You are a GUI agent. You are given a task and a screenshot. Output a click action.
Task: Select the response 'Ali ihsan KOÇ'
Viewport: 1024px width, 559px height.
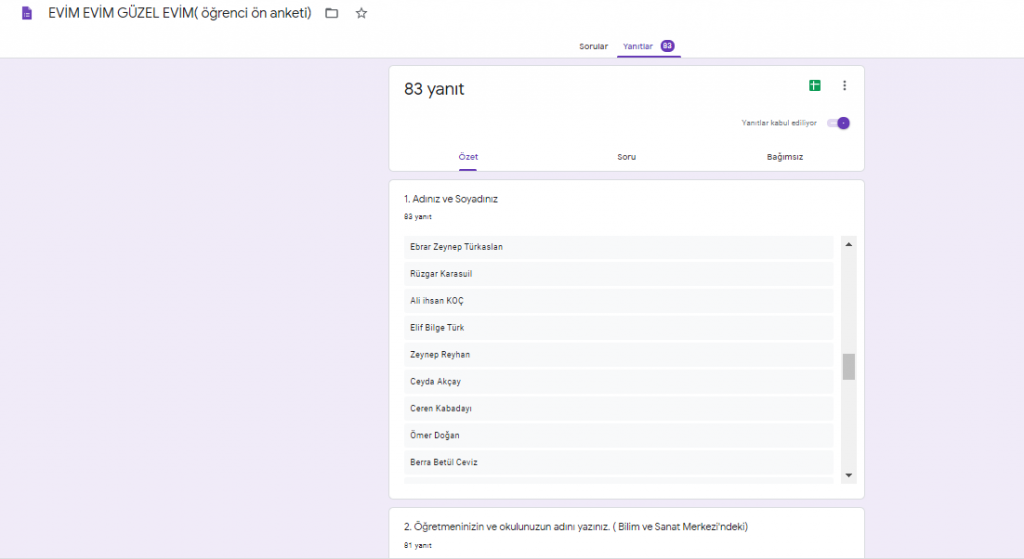[618, 301]
